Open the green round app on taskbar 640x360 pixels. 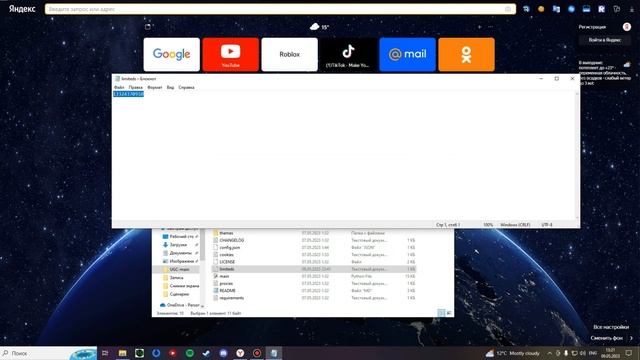[x=189, y=353]
